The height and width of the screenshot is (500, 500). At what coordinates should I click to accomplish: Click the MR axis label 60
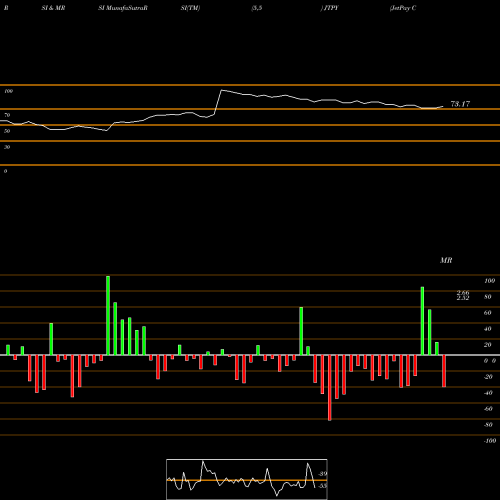pos(488,313)
